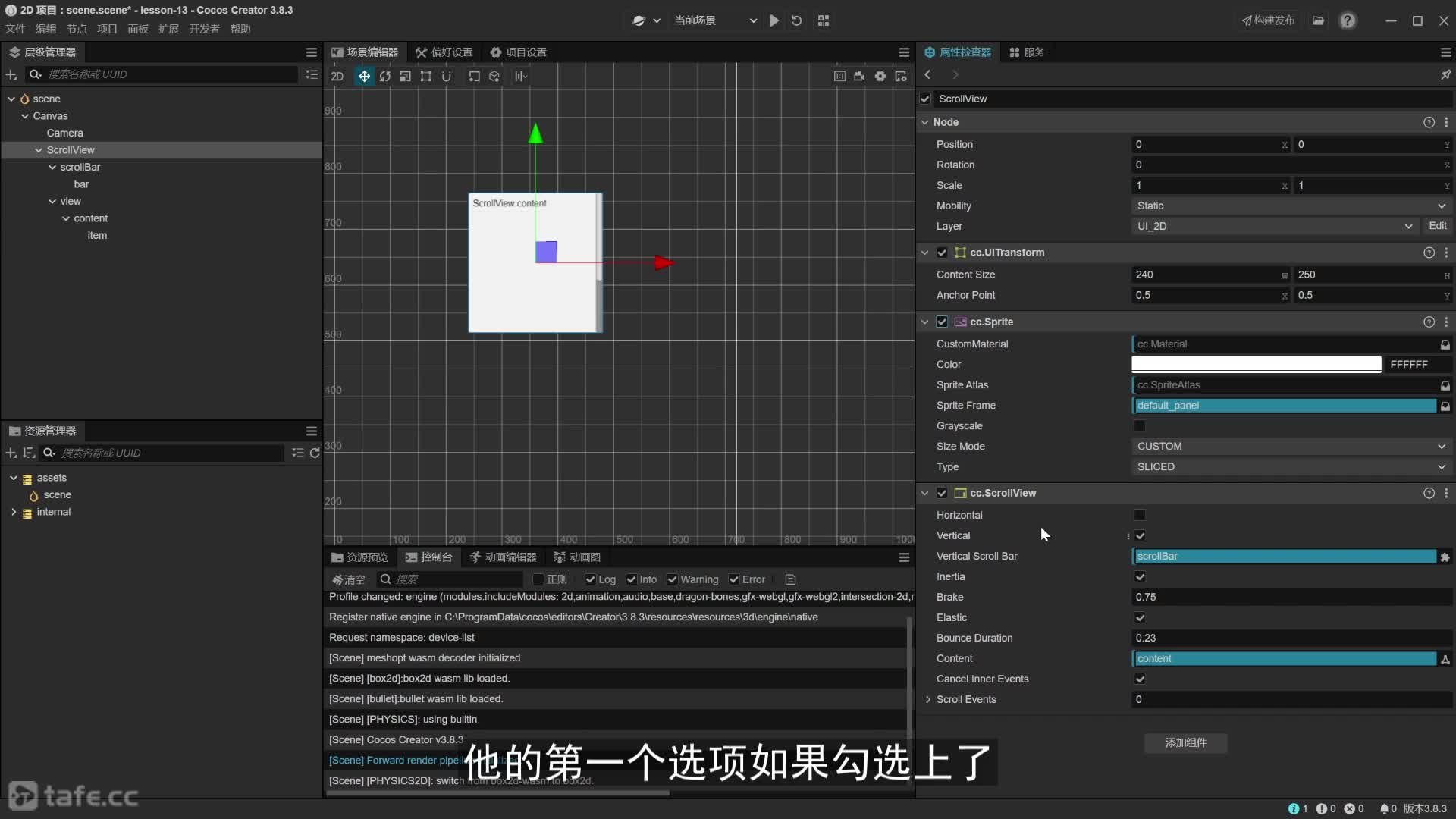Click the Brake value field

(1291, 597)
